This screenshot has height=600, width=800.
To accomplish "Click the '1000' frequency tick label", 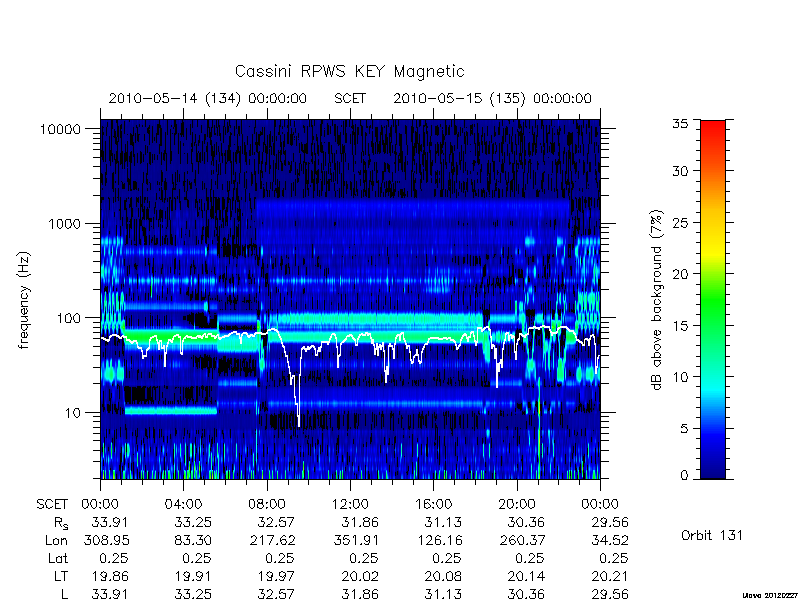I will [x=65, y=224].
